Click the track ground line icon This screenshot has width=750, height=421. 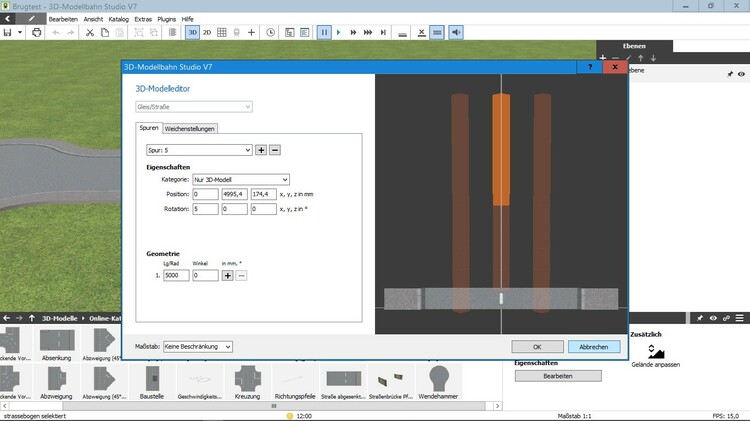(x=402, y=33)
